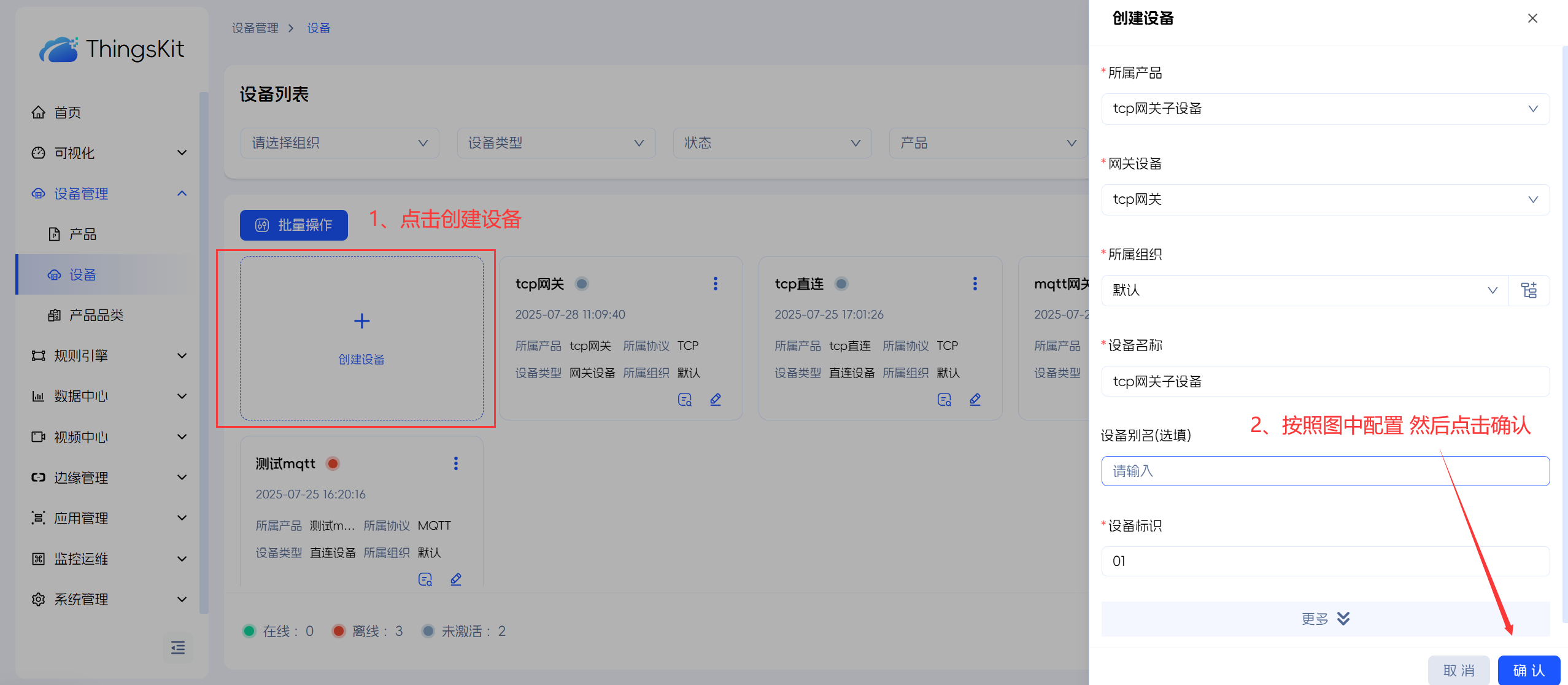Open the 请选择组织 filter dropdown
This screenshot has width=1568, height=685.
[339, 143]
